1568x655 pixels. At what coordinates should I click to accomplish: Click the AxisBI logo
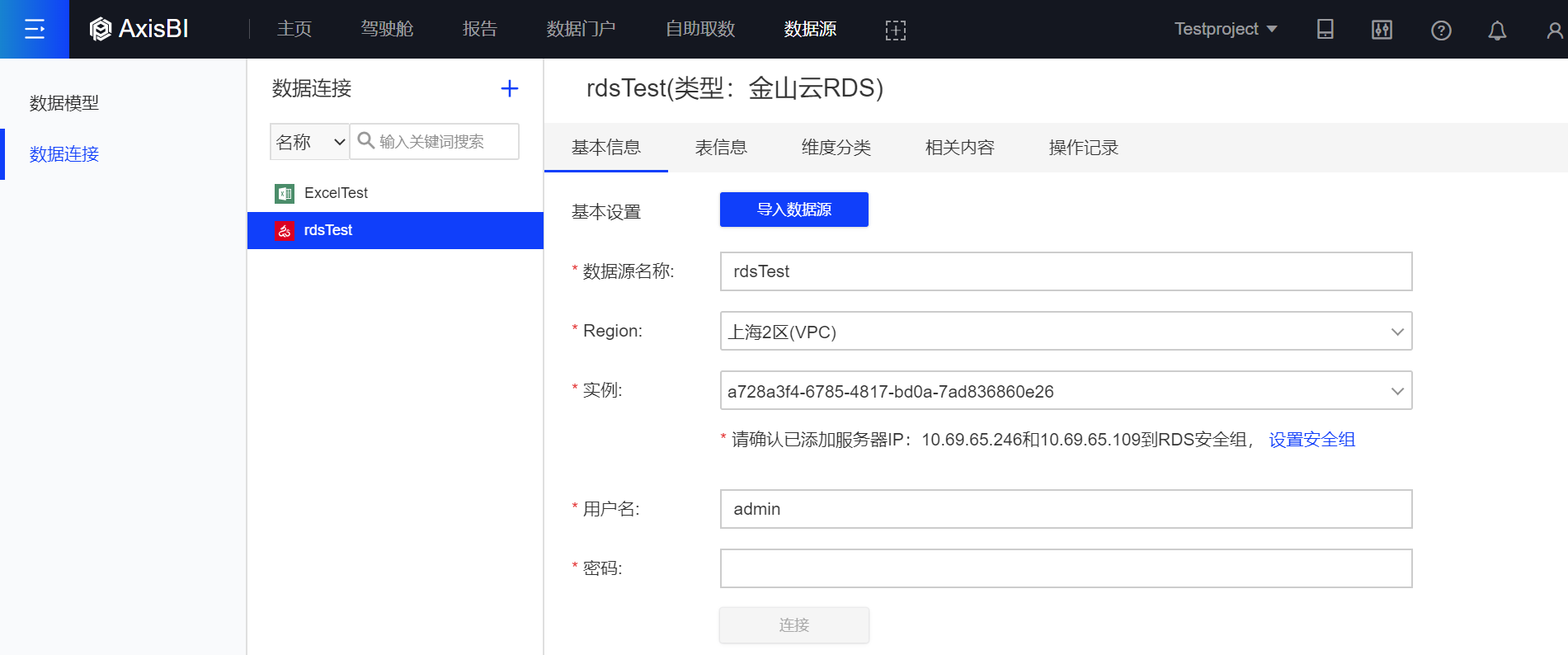[x=139, y=30]
